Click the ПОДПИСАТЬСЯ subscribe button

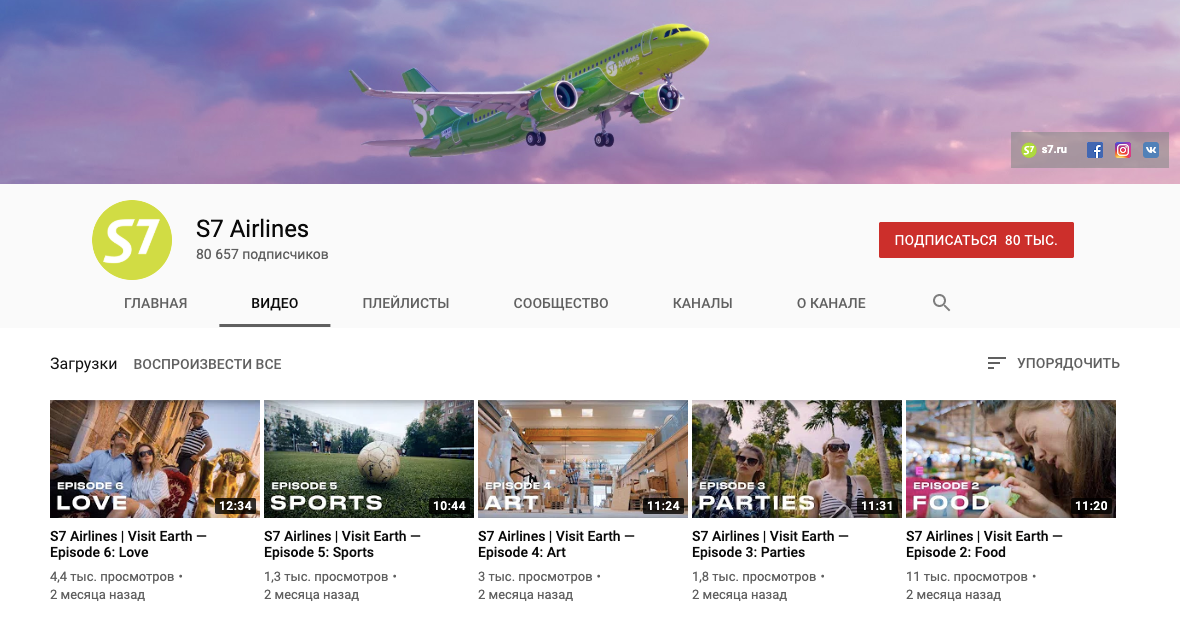(976, 240)
